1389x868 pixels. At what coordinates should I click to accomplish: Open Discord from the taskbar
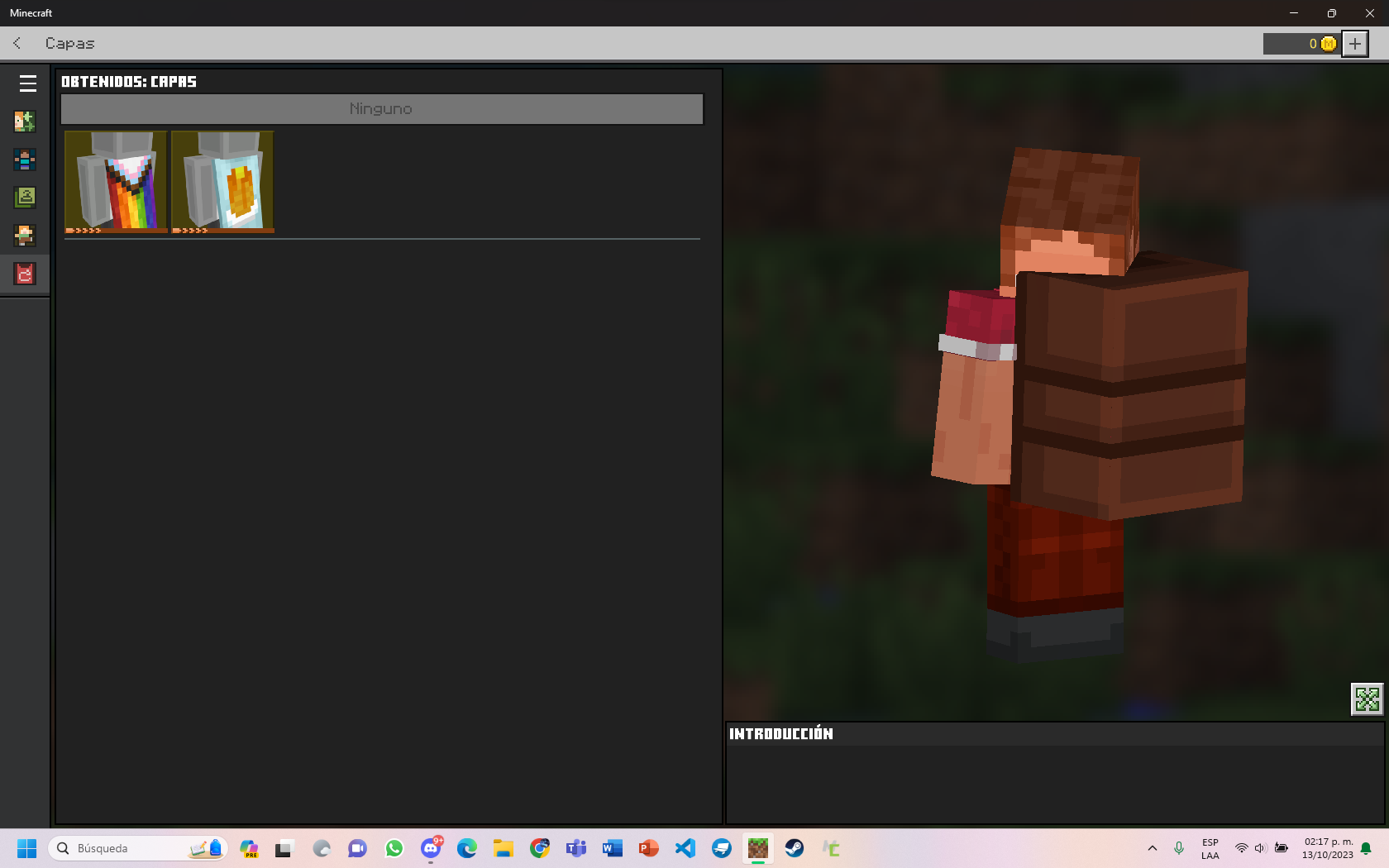pos(431,848)
